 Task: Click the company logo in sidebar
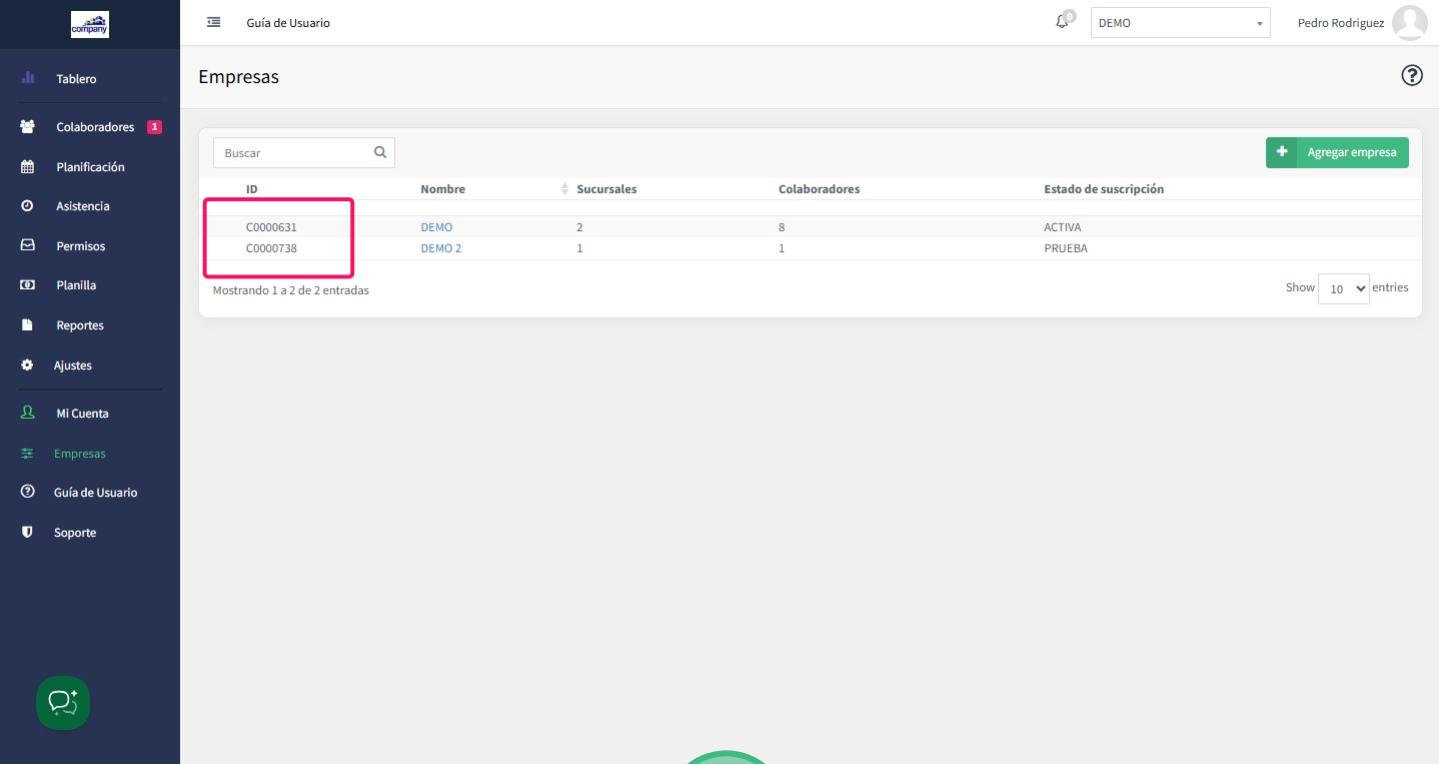tap(90, 23)
